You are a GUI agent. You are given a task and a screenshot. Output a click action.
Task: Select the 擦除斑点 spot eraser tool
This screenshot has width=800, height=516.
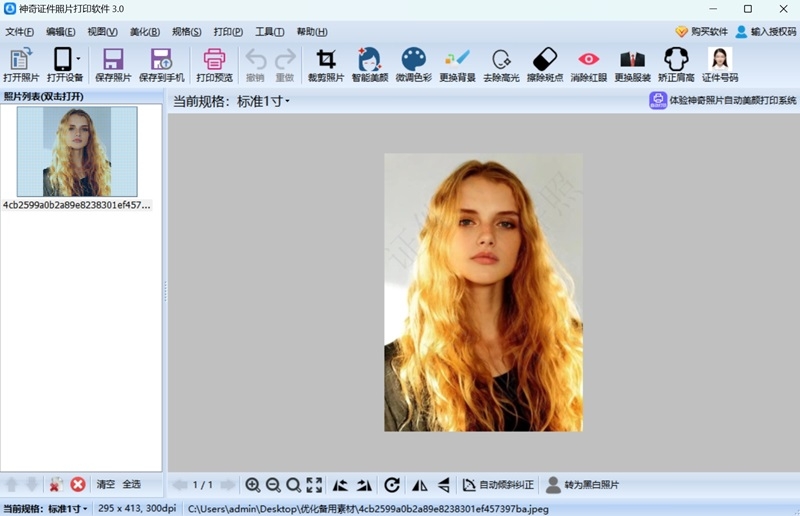tap(544, 60)
